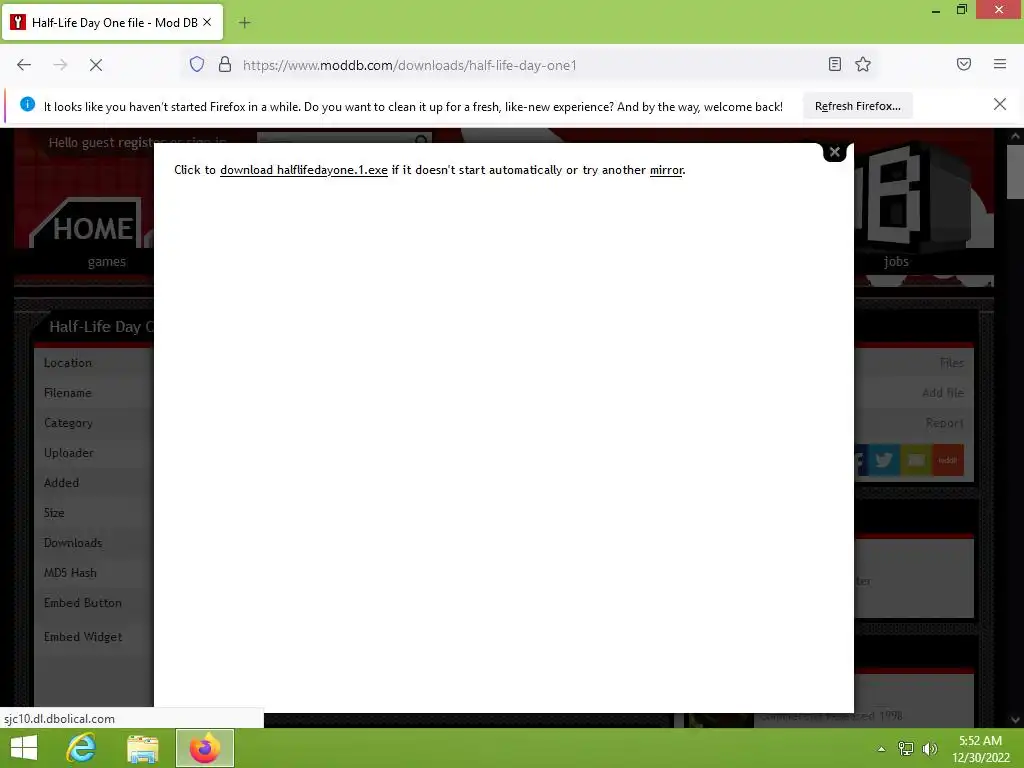Screen dimensions: 1024x768
Task: Go back to the previous page
Action: 24,65
